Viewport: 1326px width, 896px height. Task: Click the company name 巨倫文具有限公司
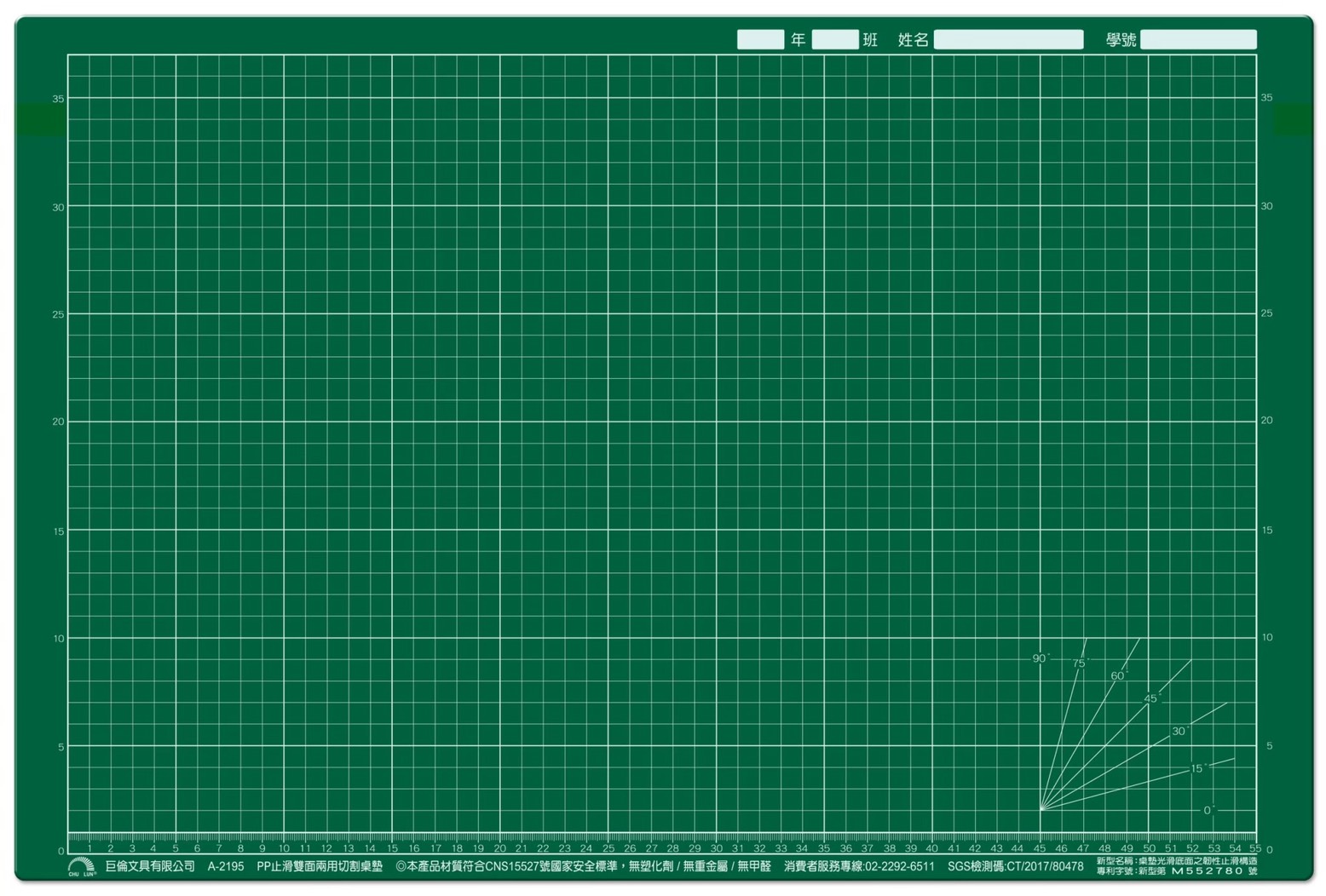[150, 866]
